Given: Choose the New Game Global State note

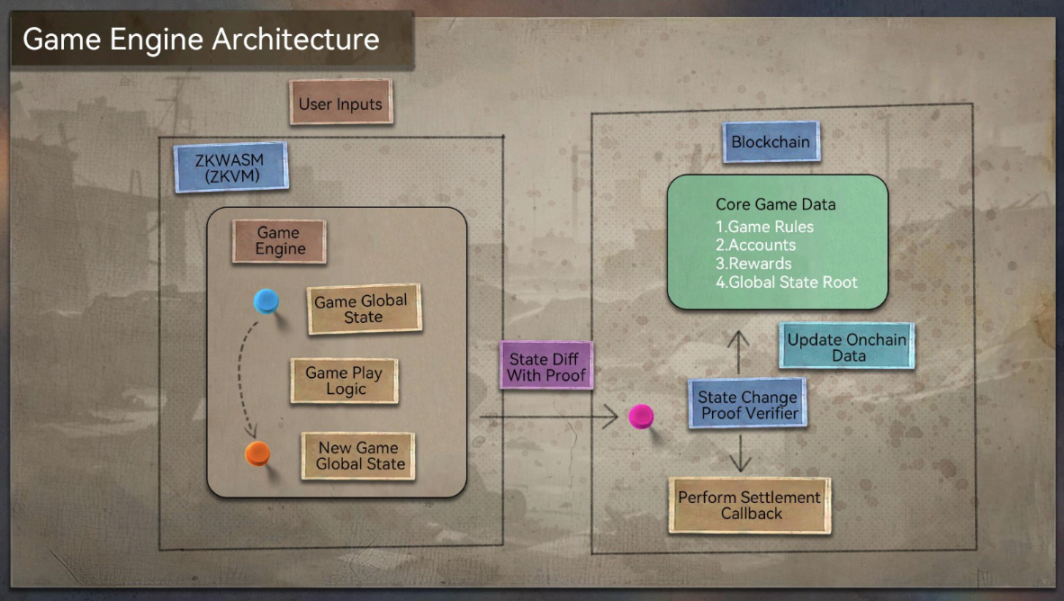Looking at the screenshot, I should [x=358, y=456].
